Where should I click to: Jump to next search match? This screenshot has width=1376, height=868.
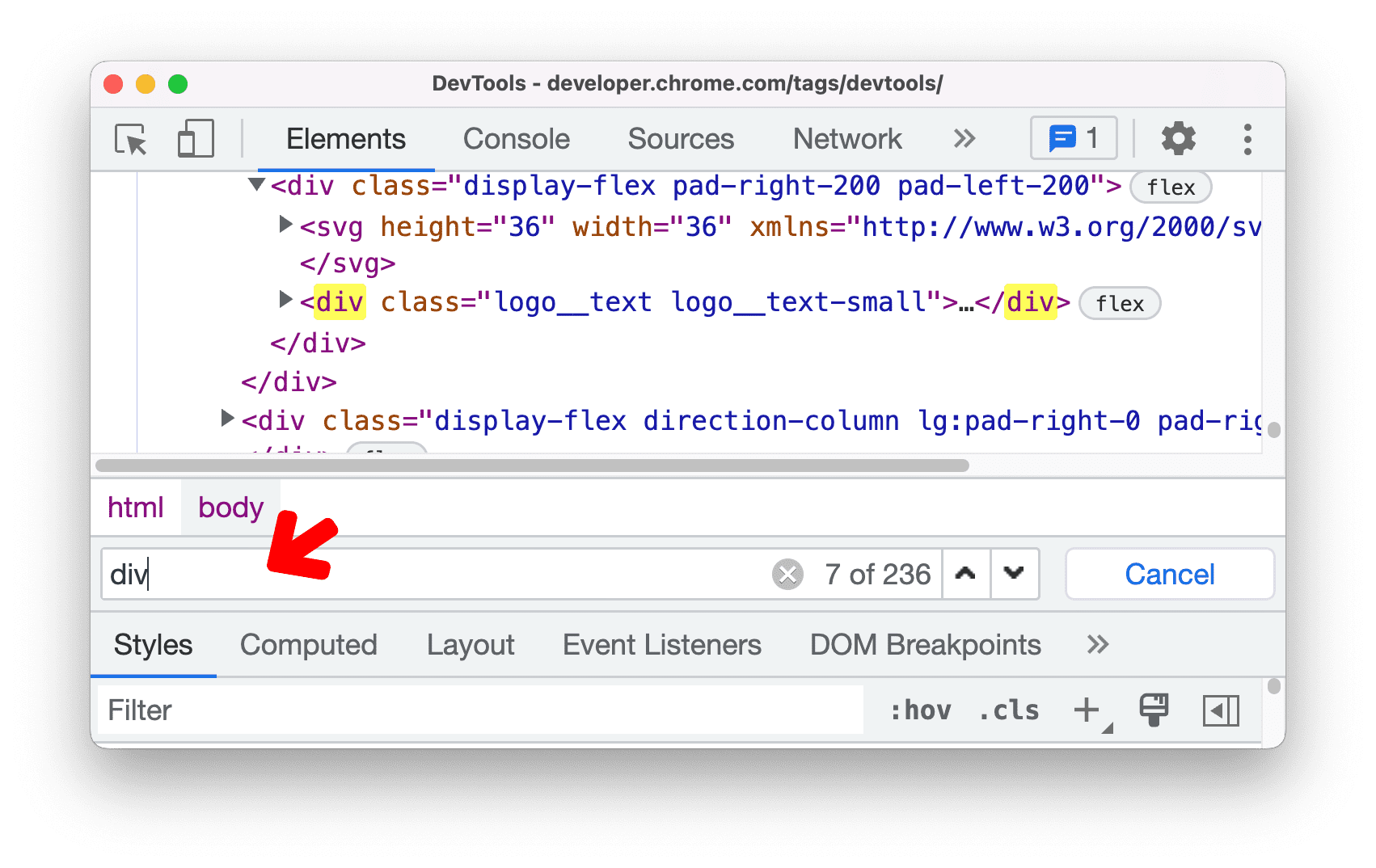click(x=1015, y=574)
